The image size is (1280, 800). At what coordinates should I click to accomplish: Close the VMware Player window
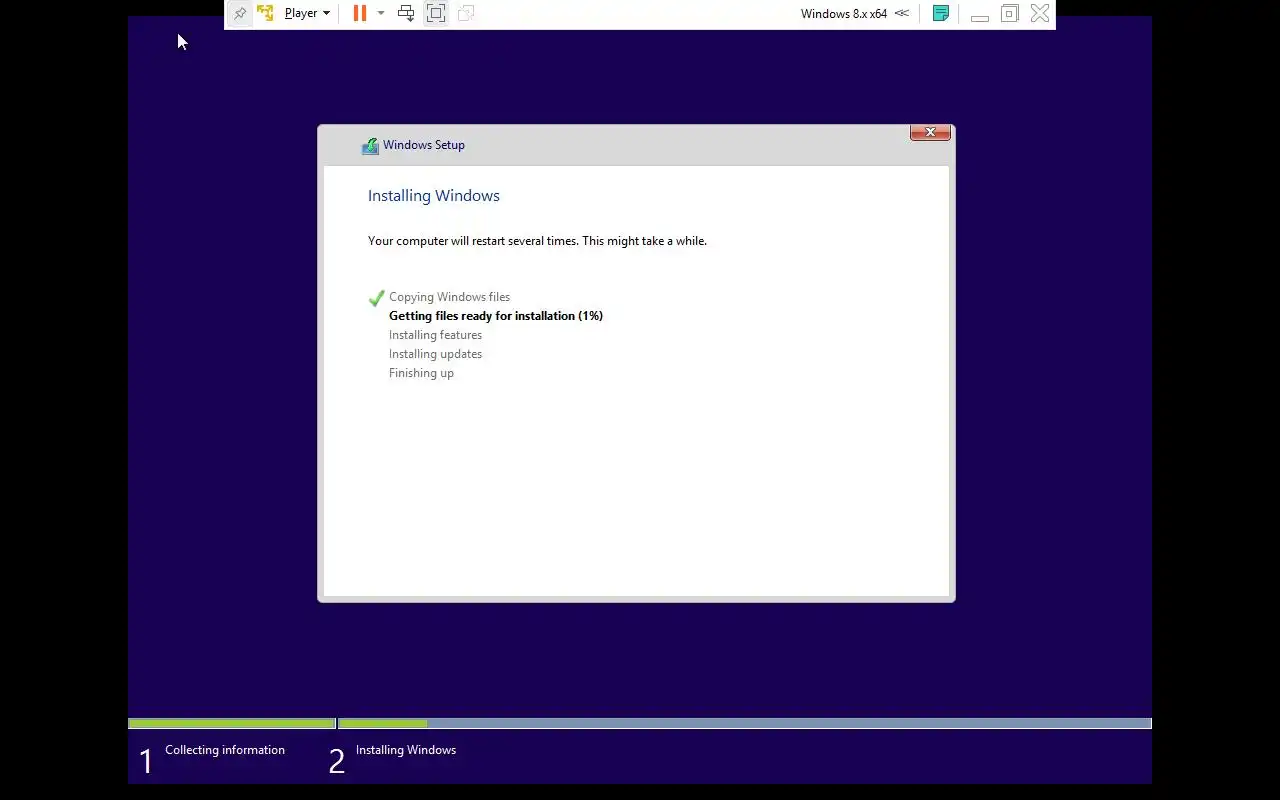click(1040, 13)
